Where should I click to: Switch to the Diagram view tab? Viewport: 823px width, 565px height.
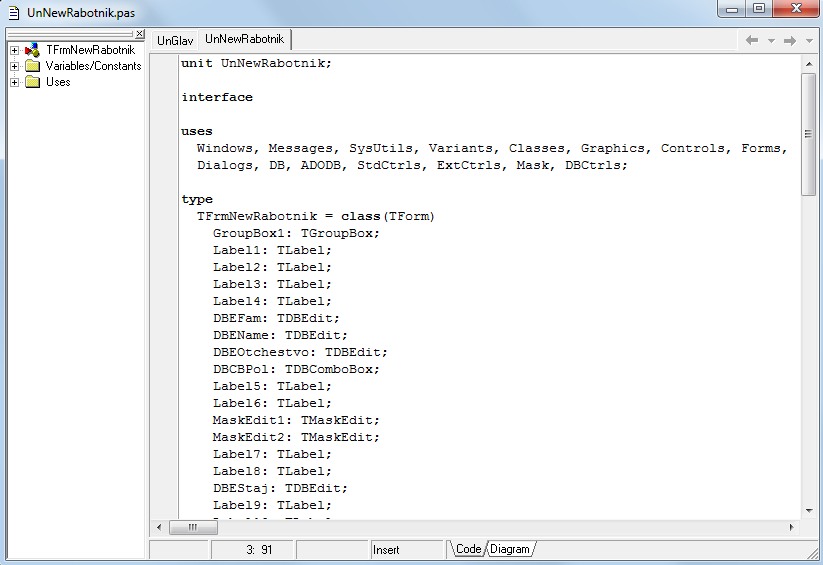coord(510,549)
